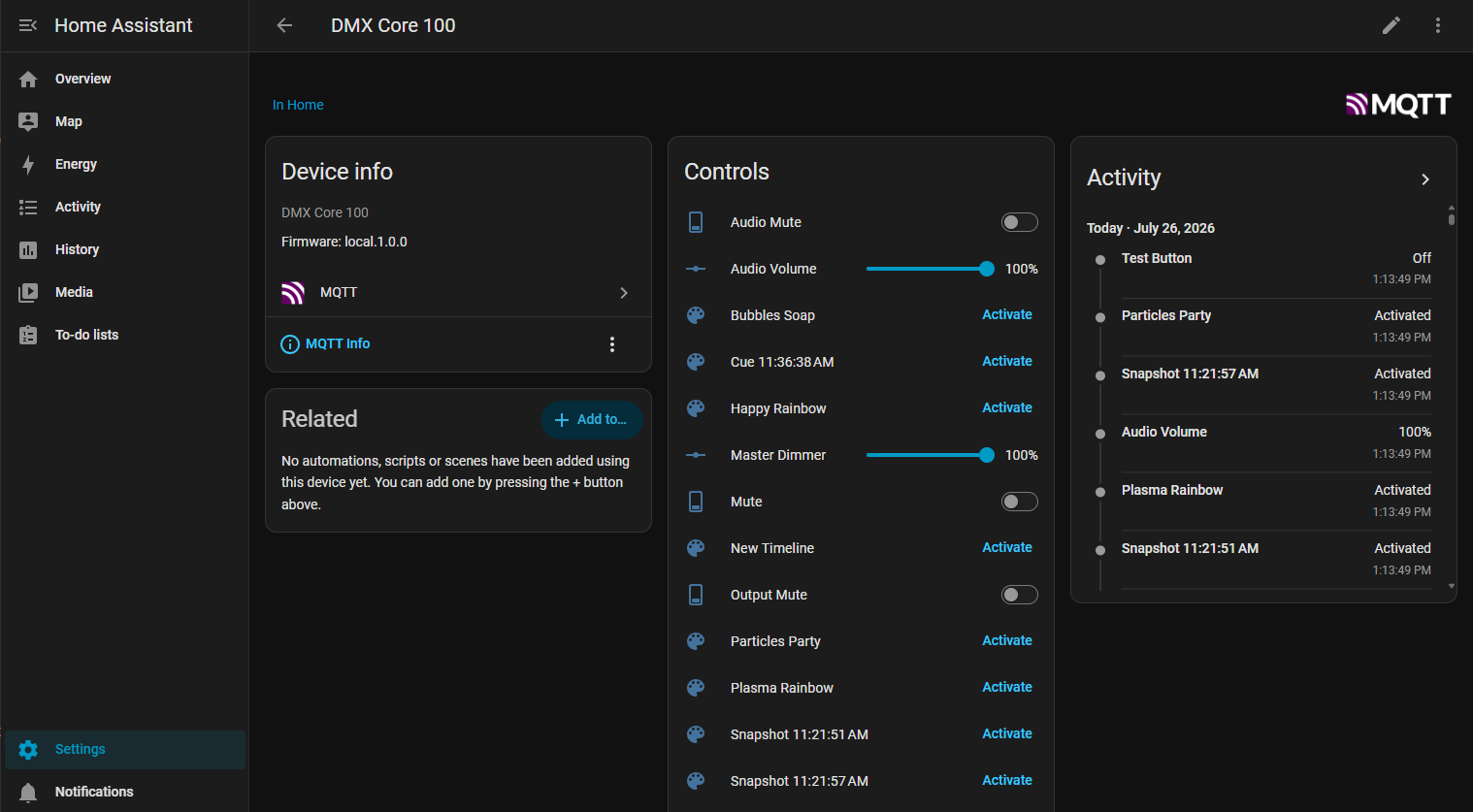Click the Map sidebar icon

point(28,121)
